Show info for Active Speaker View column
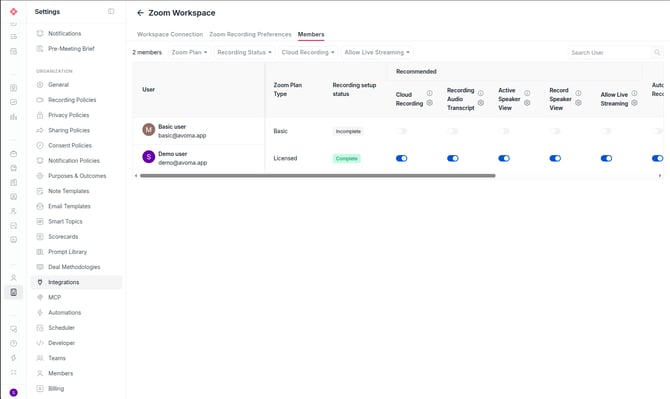 [x=527, y=93]
